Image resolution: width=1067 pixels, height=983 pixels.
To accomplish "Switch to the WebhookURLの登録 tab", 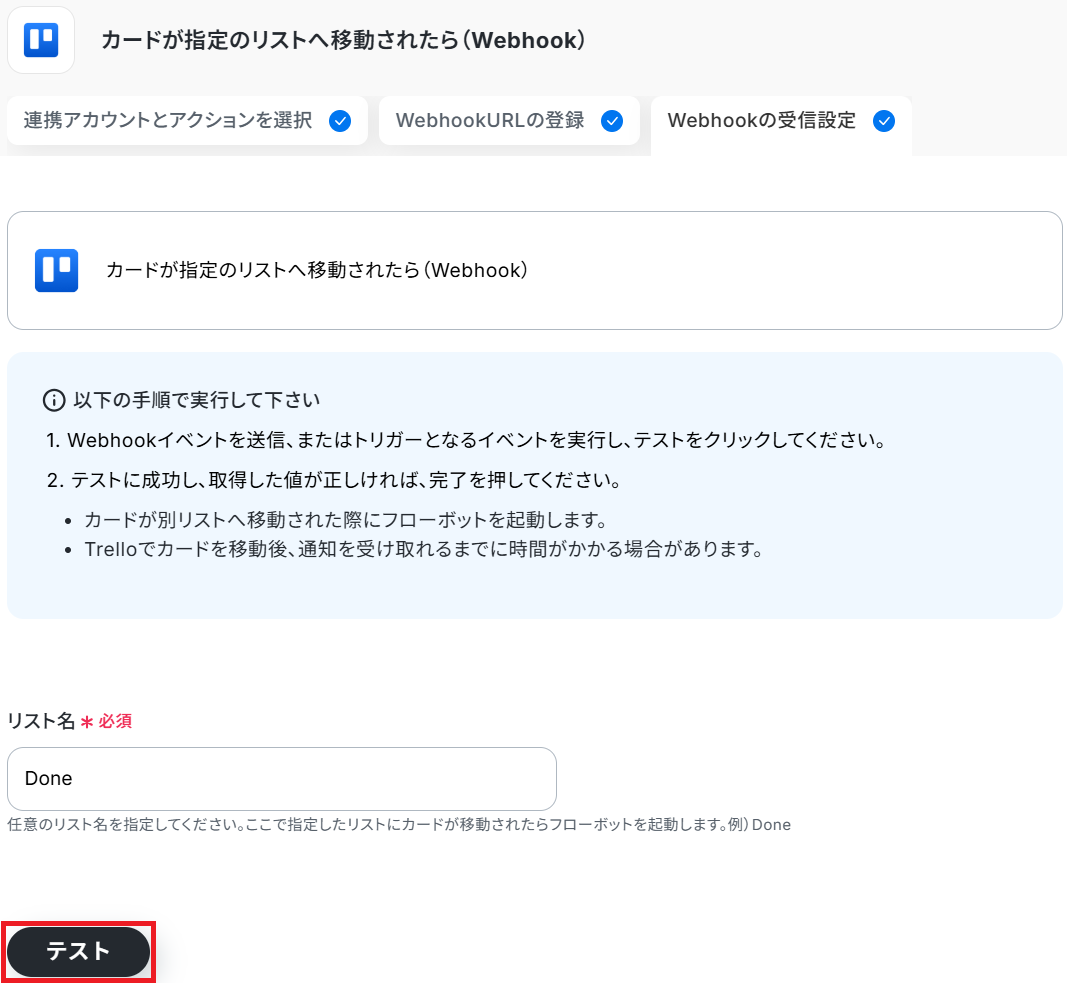I will tap(509, 120).
